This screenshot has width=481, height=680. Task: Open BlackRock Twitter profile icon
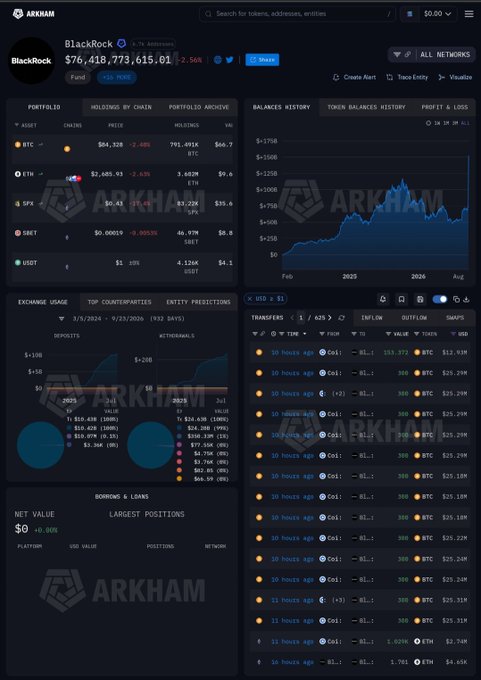(x=229, y=60)
